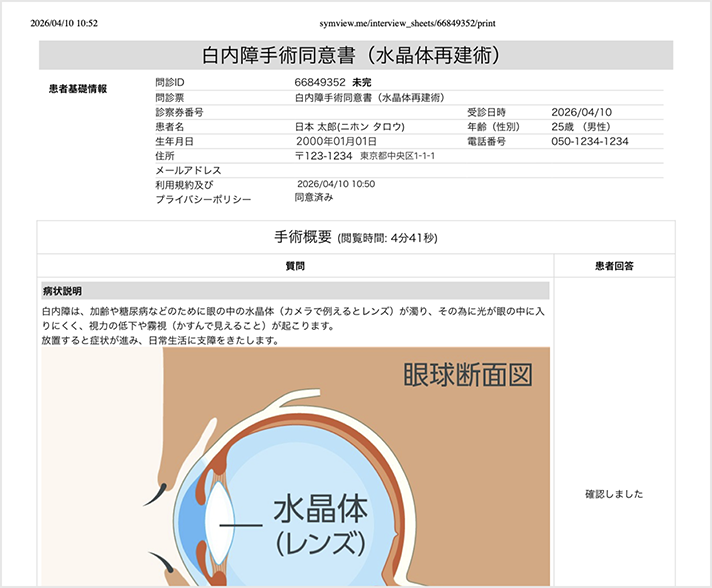Click the 確認しました patient answer
The image size is (712, 588).
614,494
